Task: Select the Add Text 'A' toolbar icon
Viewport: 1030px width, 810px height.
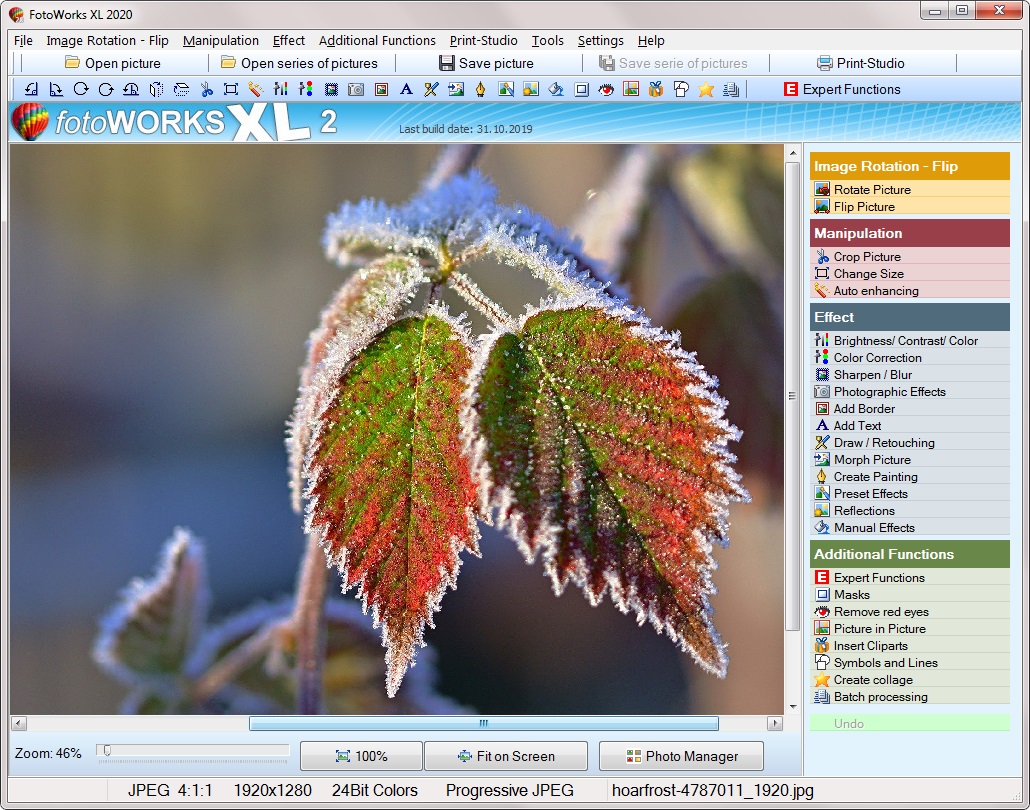Action: [406, 89]
